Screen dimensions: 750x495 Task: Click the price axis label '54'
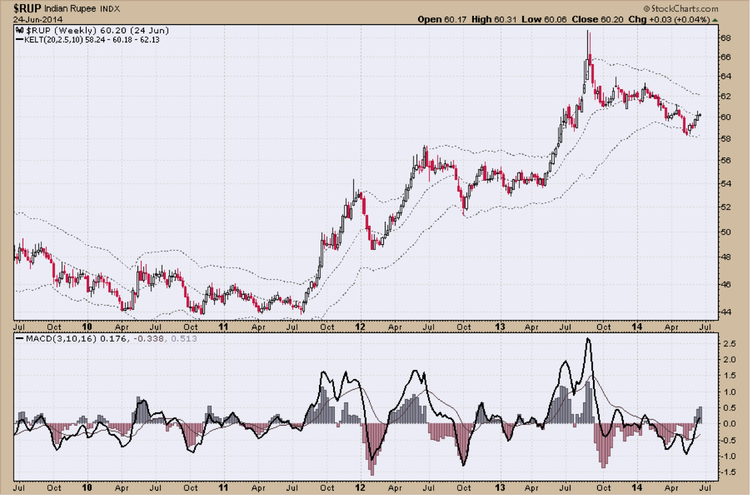click(x=726, y=184)
